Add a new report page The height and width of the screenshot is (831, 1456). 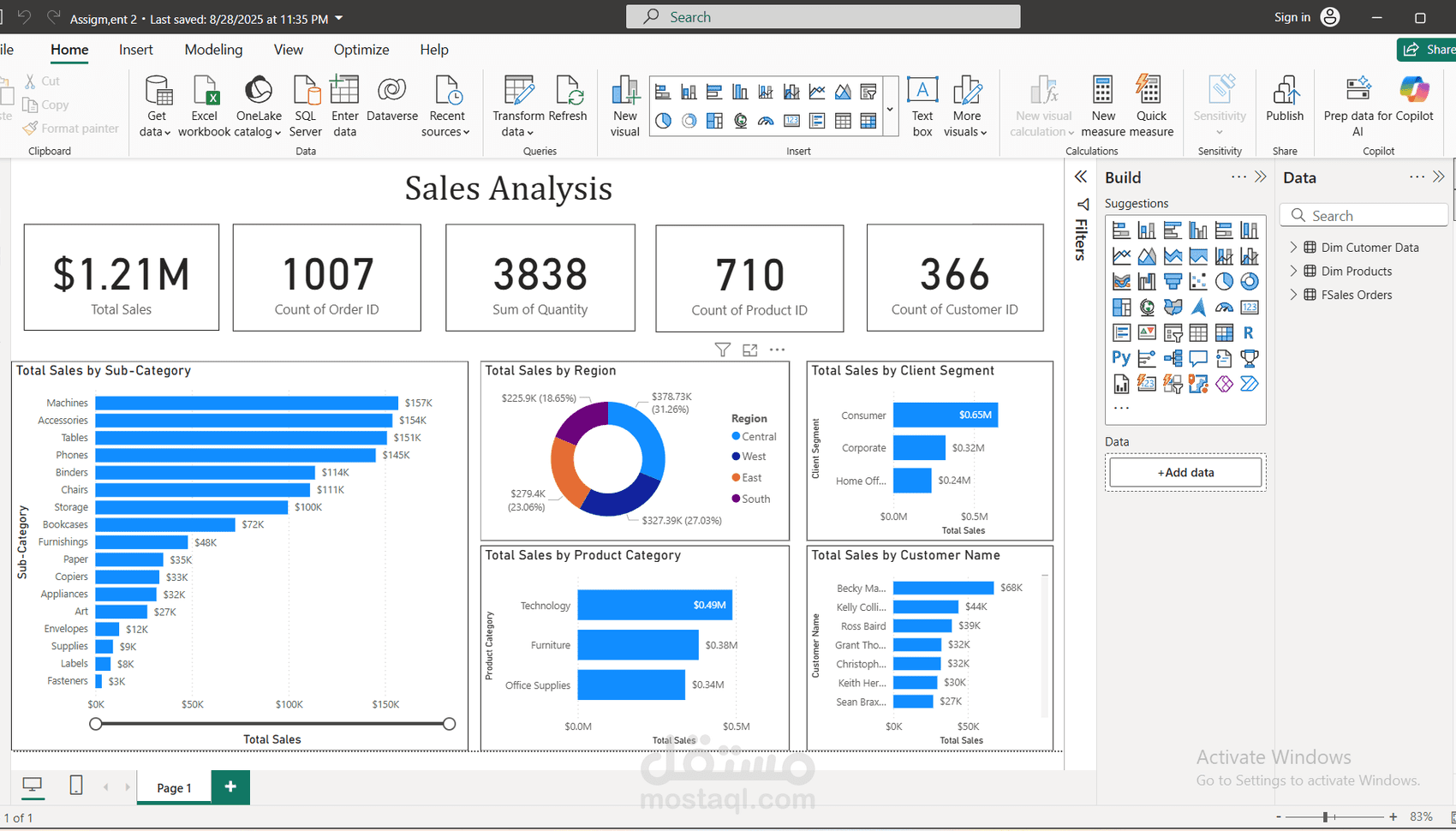(230, 786)
